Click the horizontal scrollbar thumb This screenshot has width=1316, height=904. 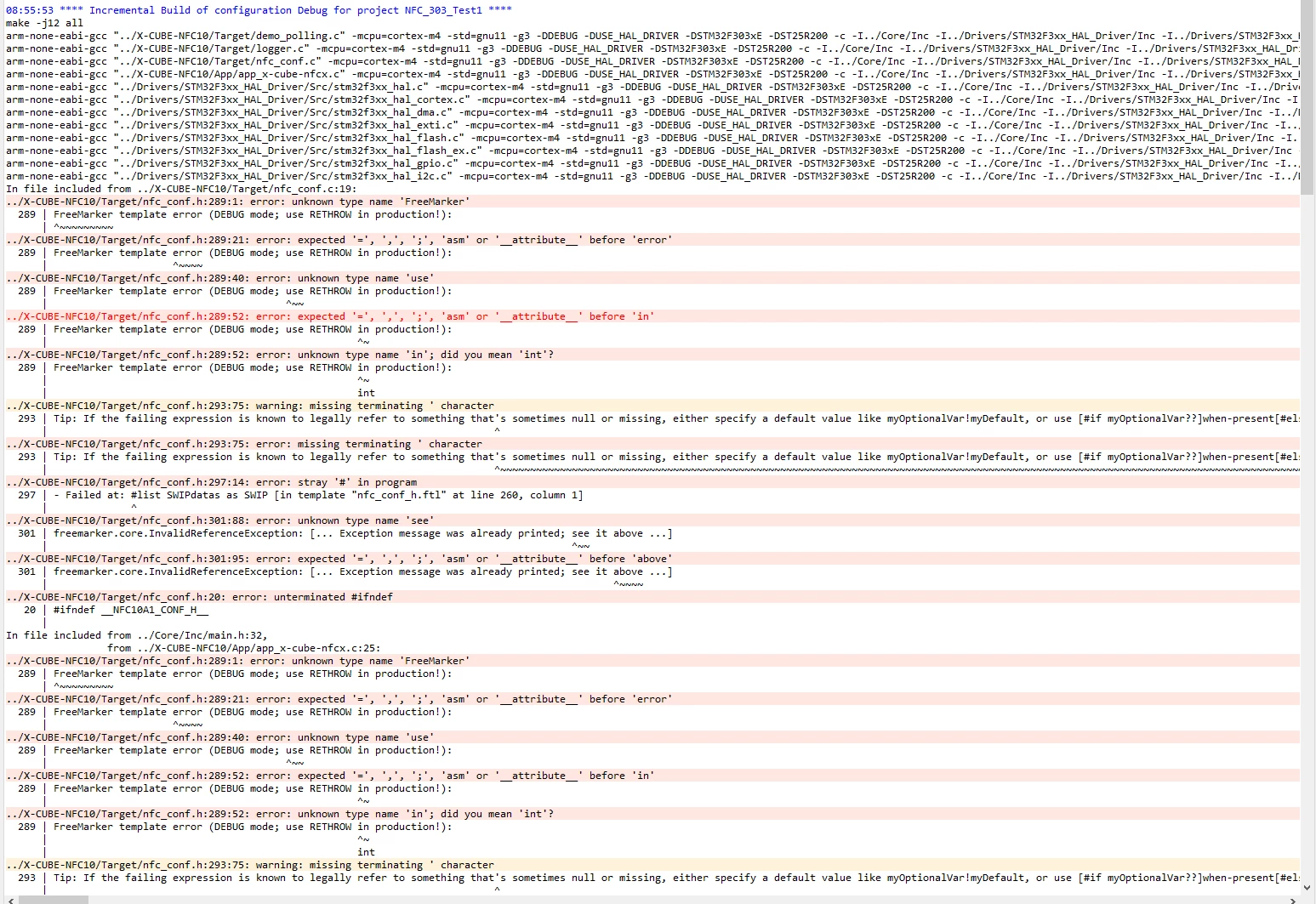(53, 899)
